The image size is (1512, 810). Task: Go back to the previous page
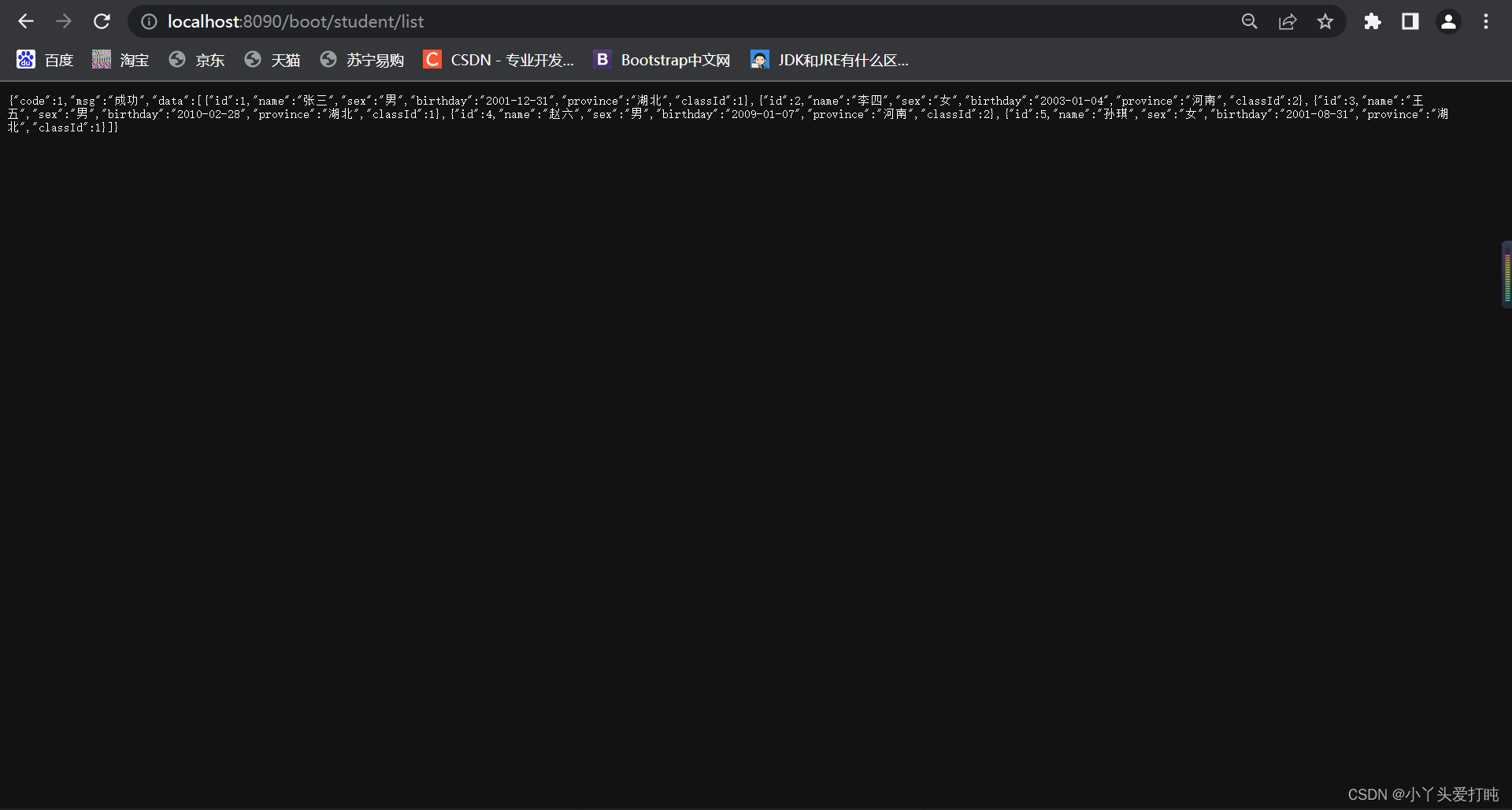26,21
